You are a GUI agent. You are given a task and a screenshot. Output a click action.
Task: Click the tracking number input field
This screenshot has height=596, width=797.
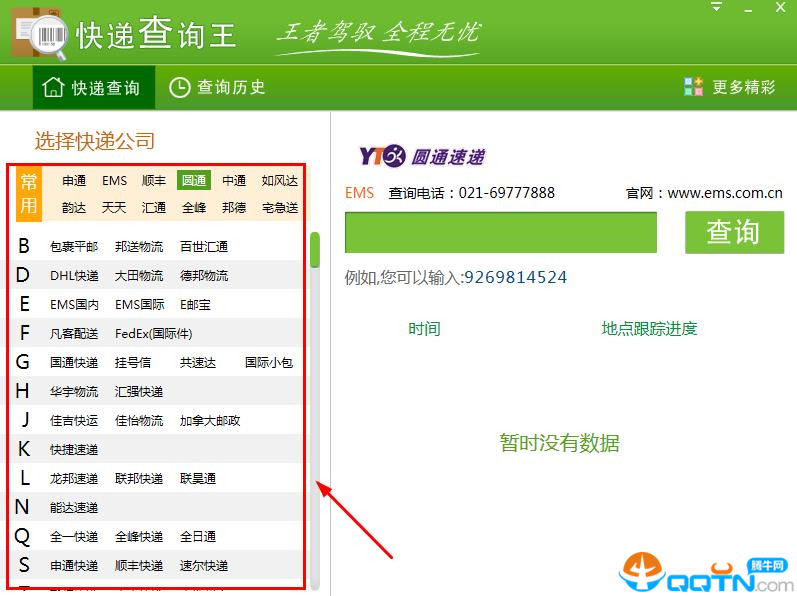click(500, 233)
